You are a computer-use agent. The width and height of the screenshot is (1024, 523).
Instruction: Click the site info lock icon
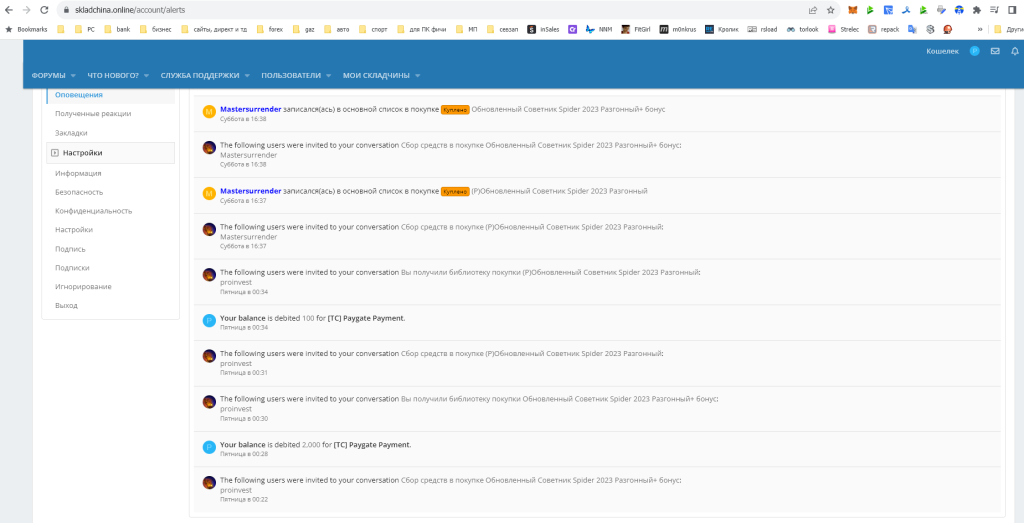tap(65, 10)
